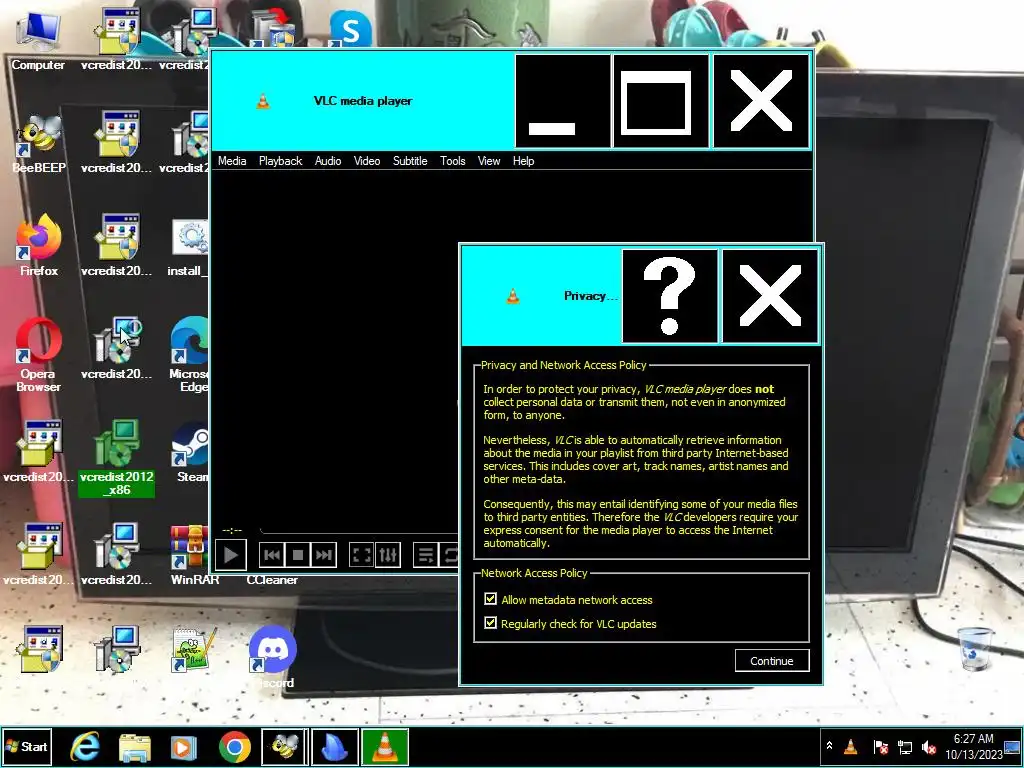Uncheck Allow metadata network access
The image size is (1024, 768).
coord(490,599)
